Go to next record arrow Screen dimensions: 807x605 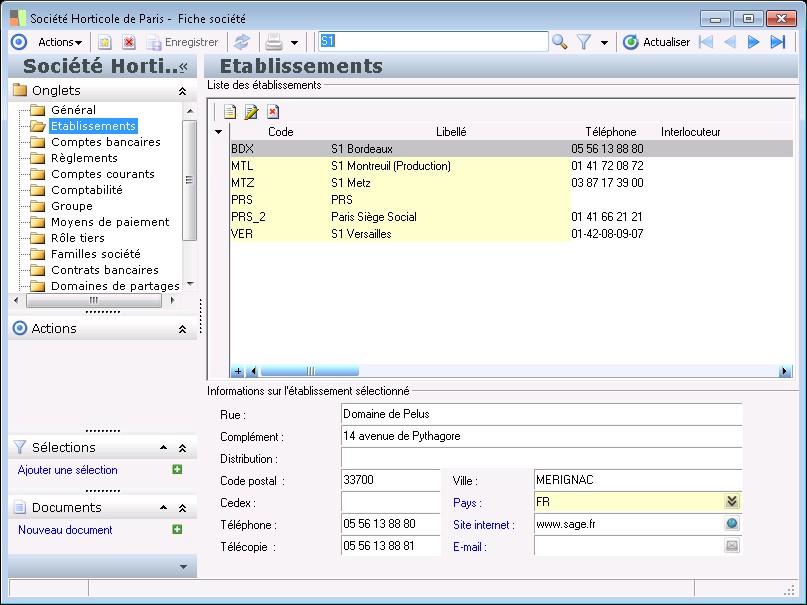click(x=754, y=42)
